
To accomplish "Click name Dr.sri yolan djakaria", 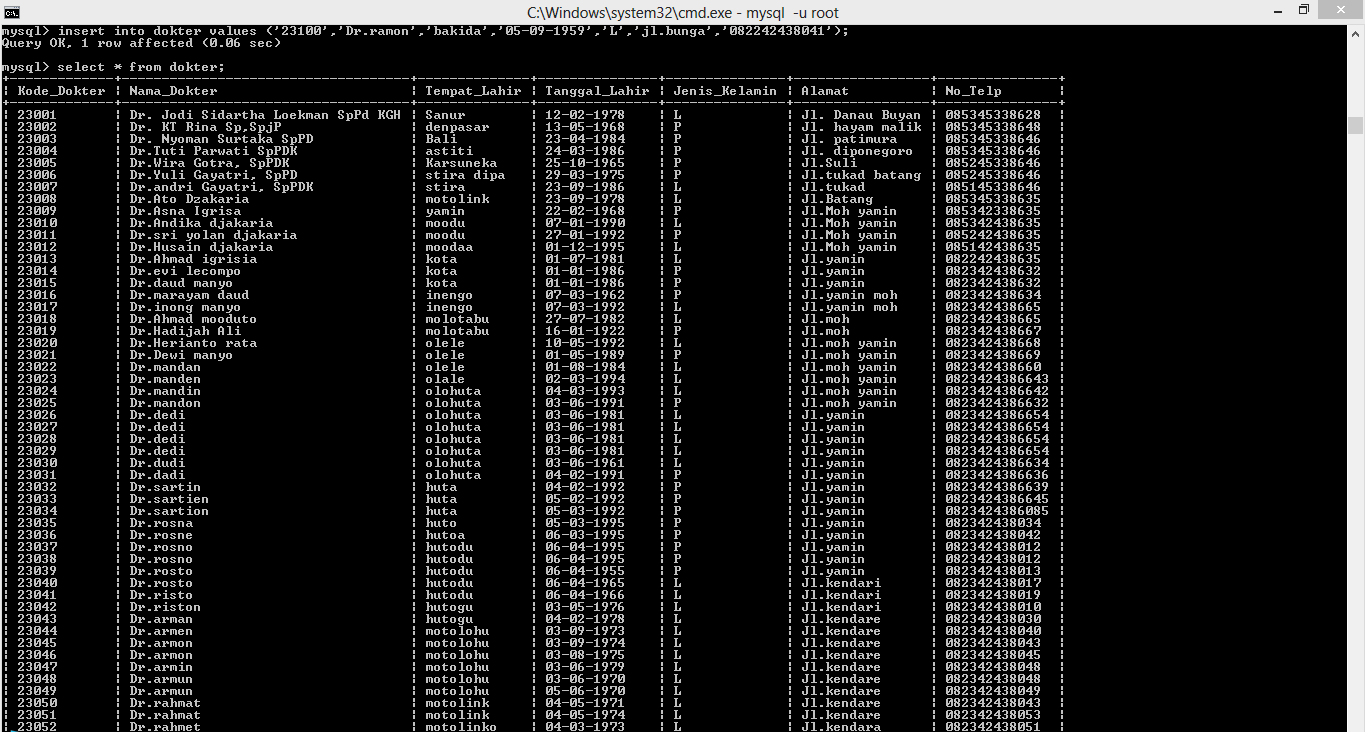I will (213, 235).
